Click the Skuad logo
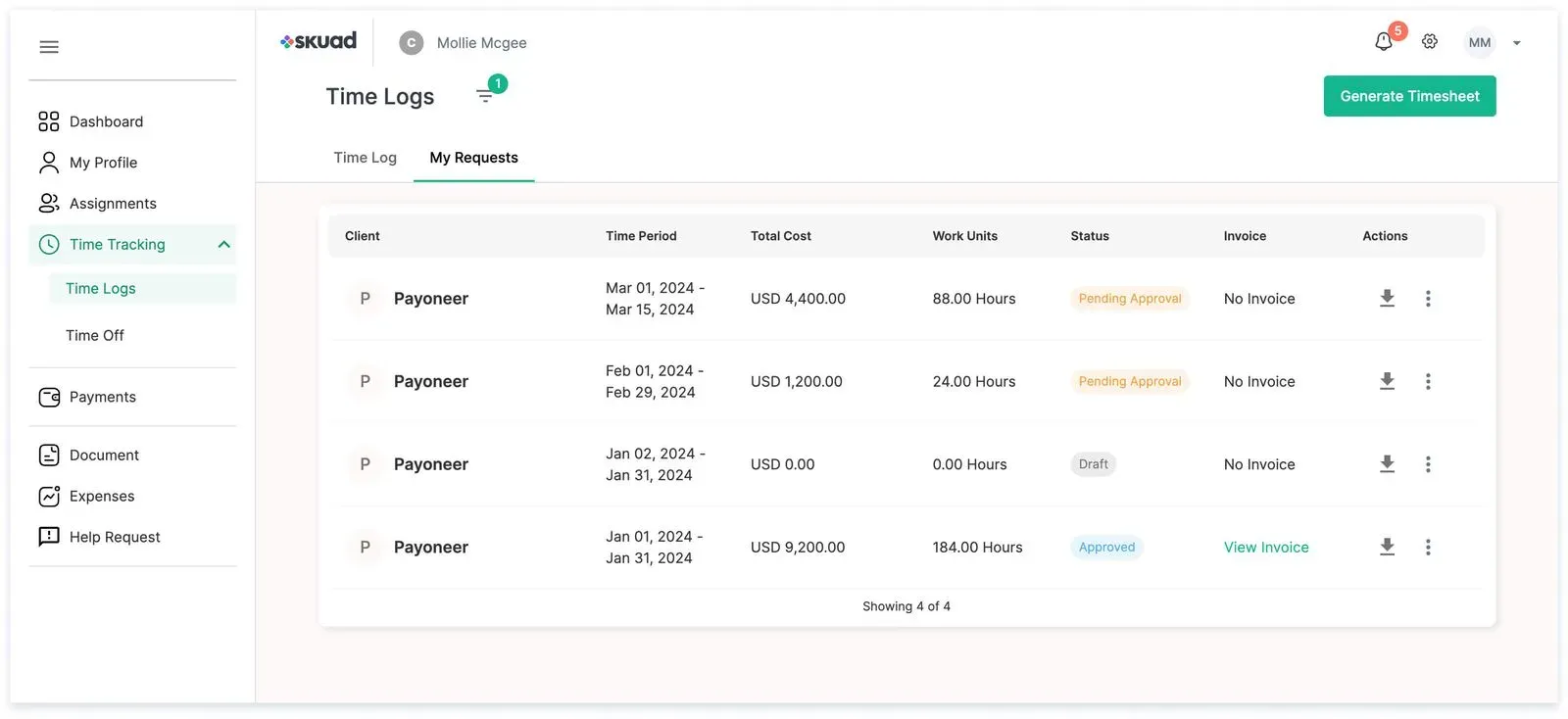Image resolution: width=1568 pixels, height=719 pixels. tap(318, 41)
